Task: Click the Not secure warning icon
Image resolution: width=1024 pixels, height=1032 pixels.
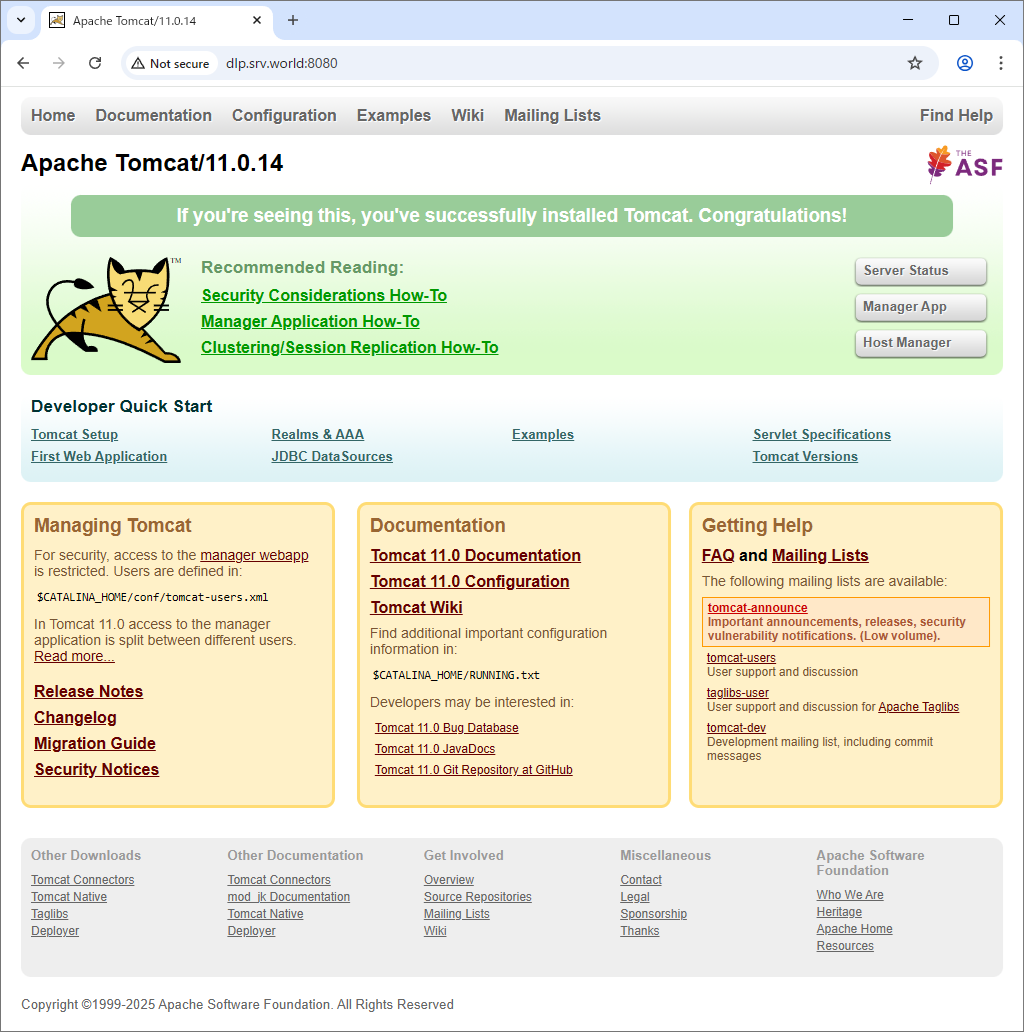Action: [139, 63]
